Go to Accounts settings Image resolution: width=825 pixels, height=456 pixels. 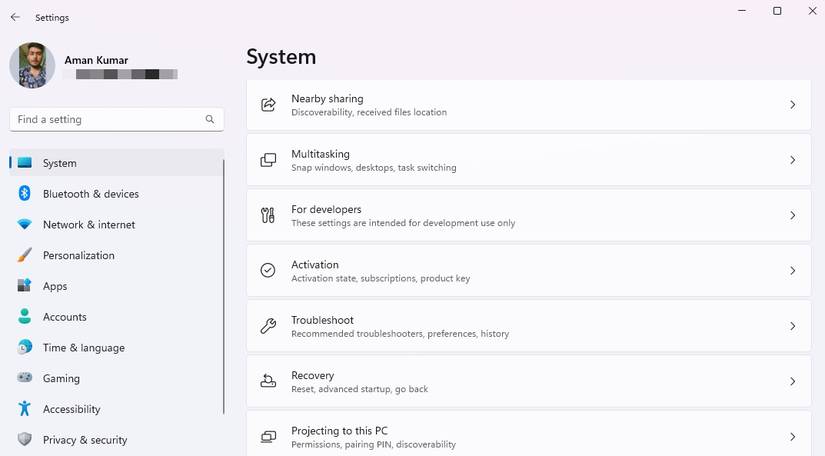64,317
